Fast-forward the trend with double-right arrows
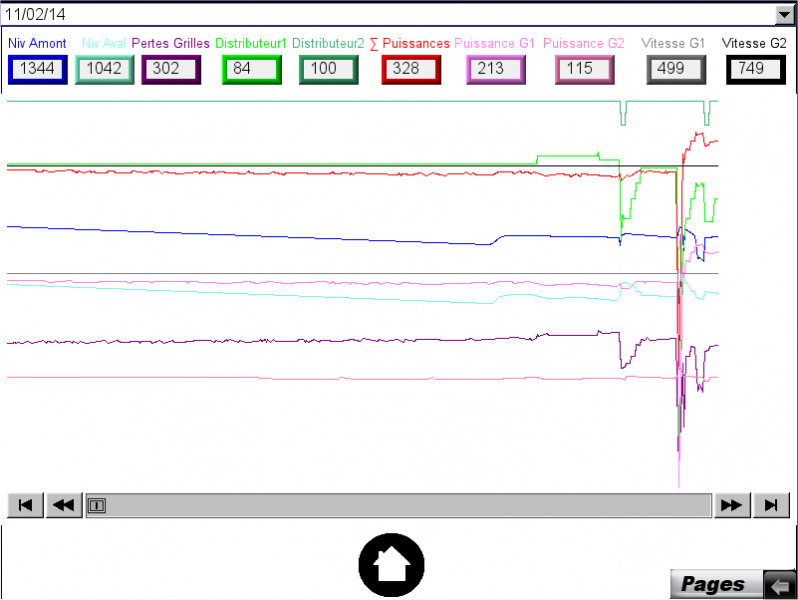This screenshot has width=798, height=600. [x=731, y=506]
